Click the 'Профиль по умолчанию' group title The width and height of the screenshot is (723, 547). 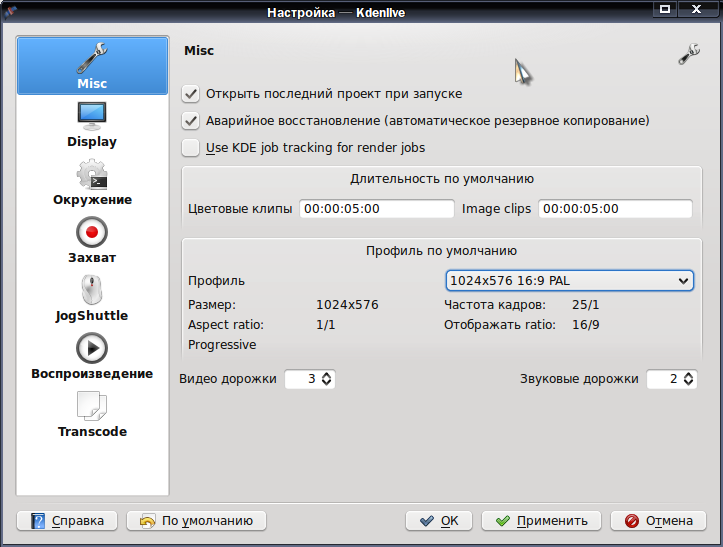coord(441,251)
